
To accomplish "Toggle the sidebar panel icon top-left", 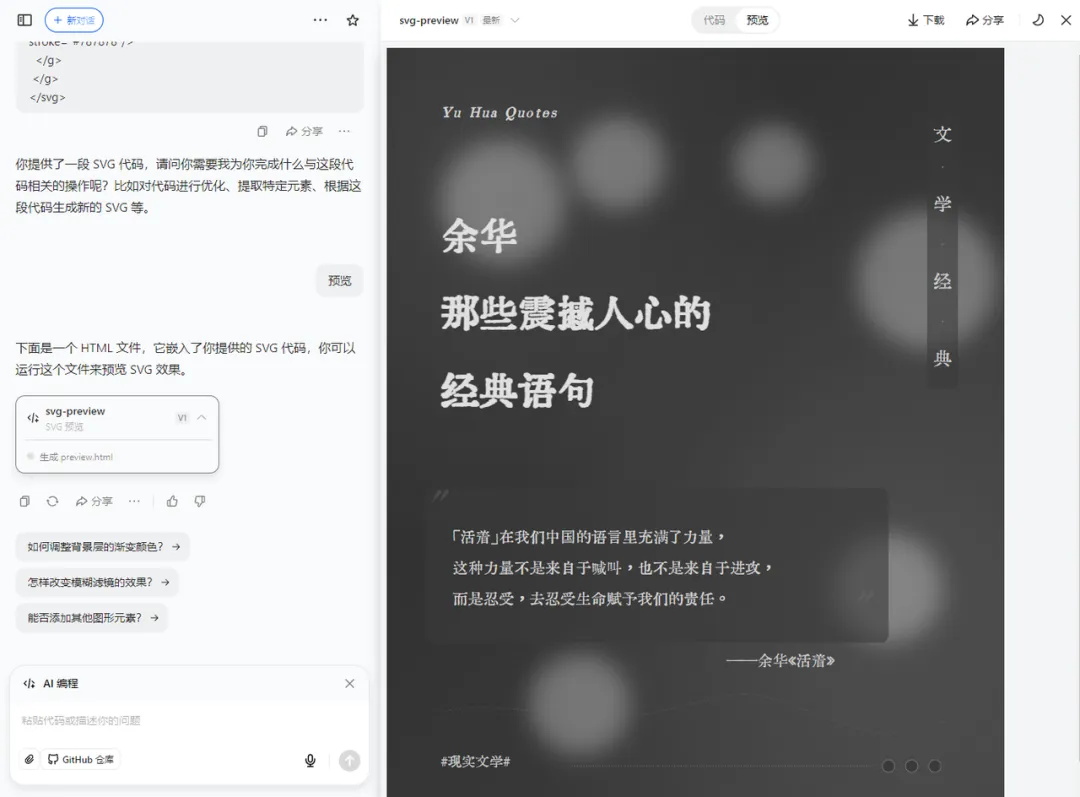I will pyautogui.click(x=23, y=19).
